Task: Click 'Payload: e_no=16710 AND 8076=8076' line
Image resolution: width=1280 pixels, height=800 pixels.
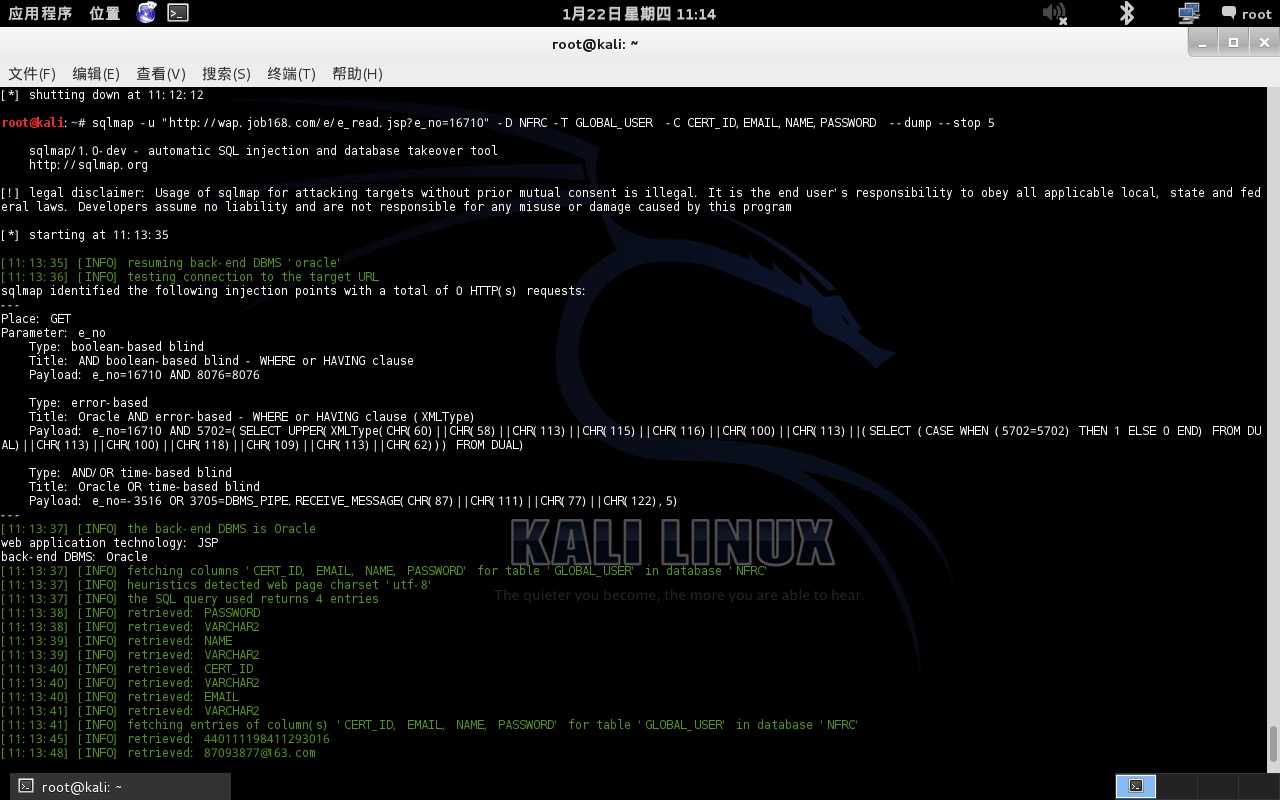Action: point(144,375)
